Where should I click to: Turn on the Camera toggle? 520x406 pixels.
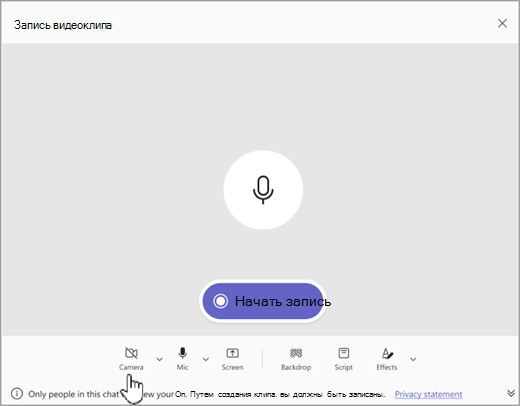pyautogui.click(x=131, y=359)
